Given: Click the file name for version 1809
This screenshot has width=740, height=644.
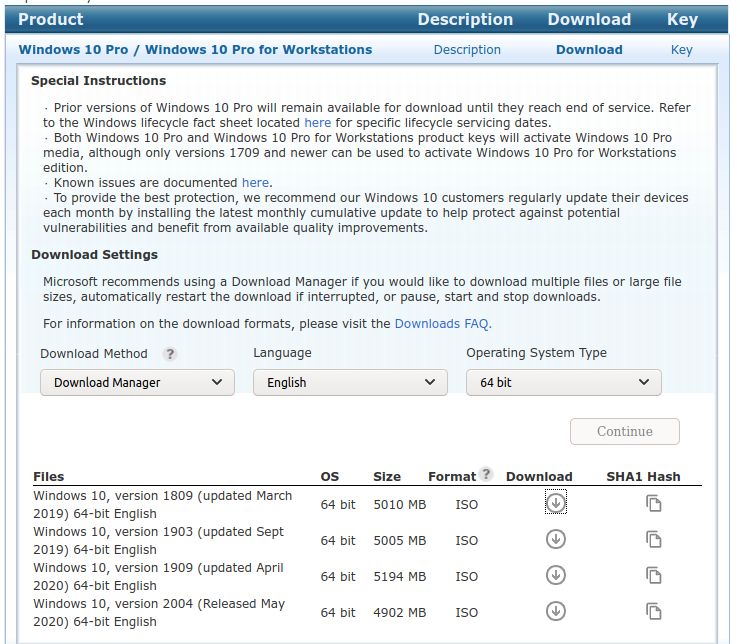Looking at the screenshot, I should click(162, 504).
